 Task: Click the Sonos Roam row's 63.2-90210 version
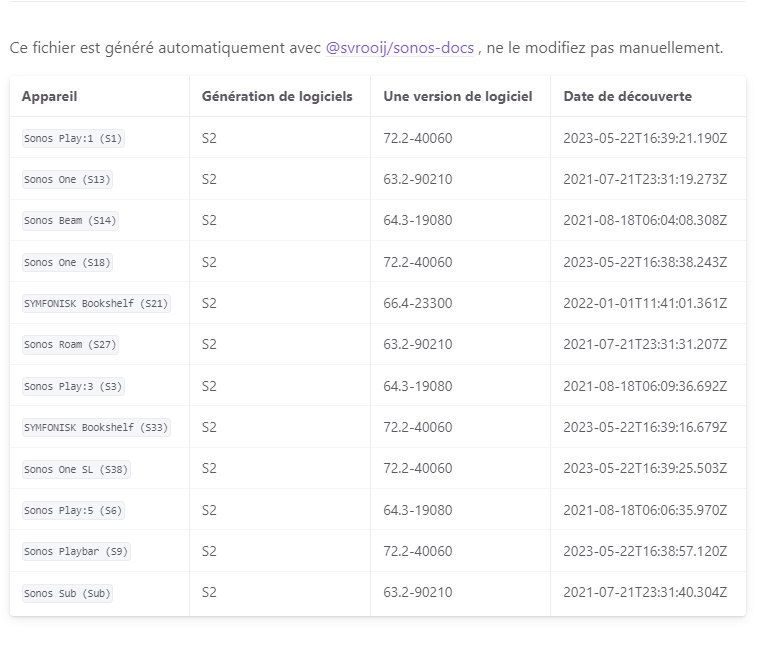(418, 344)
